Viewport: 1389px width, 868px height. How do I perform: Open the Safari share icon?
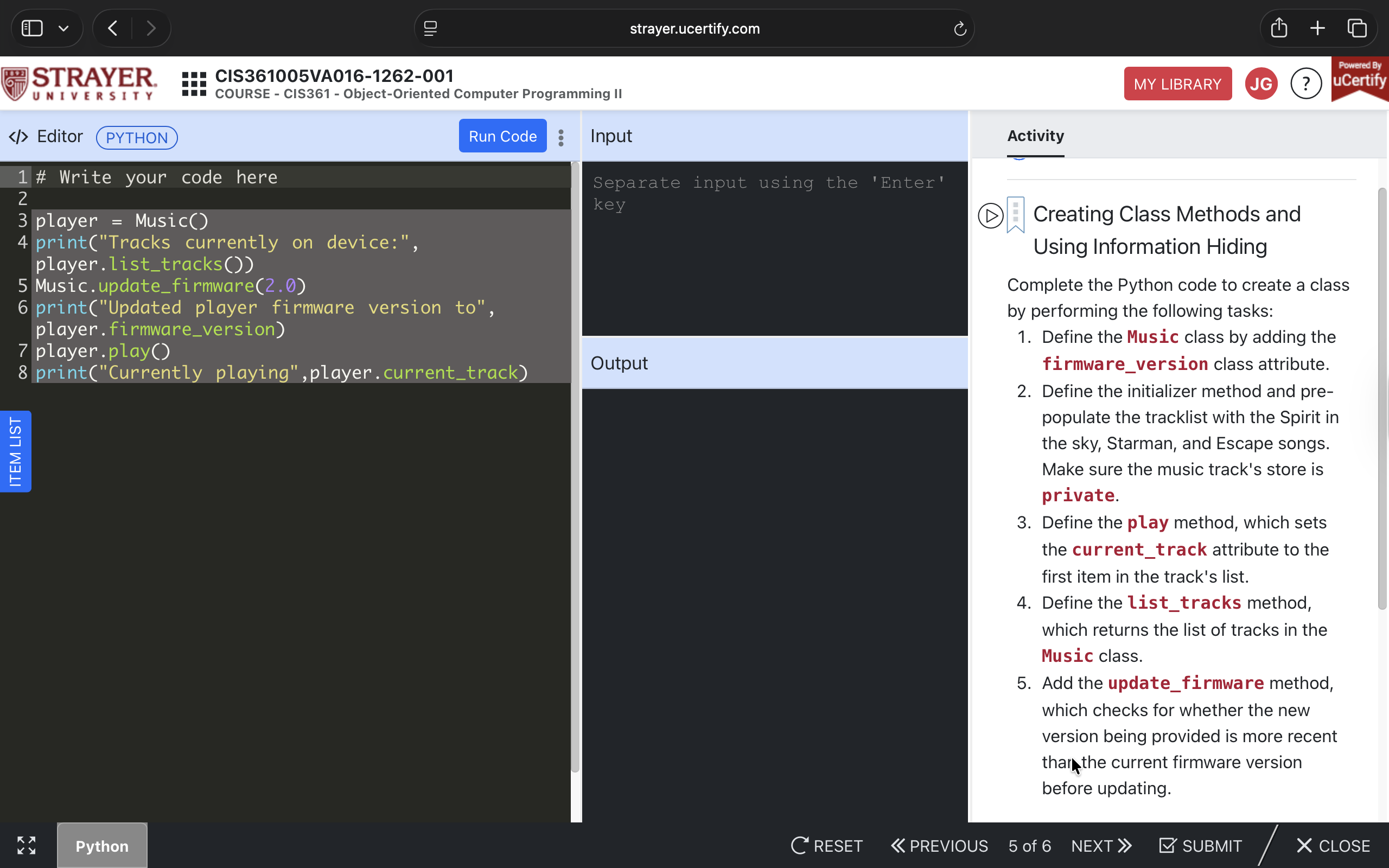(x=1279, y=28)
